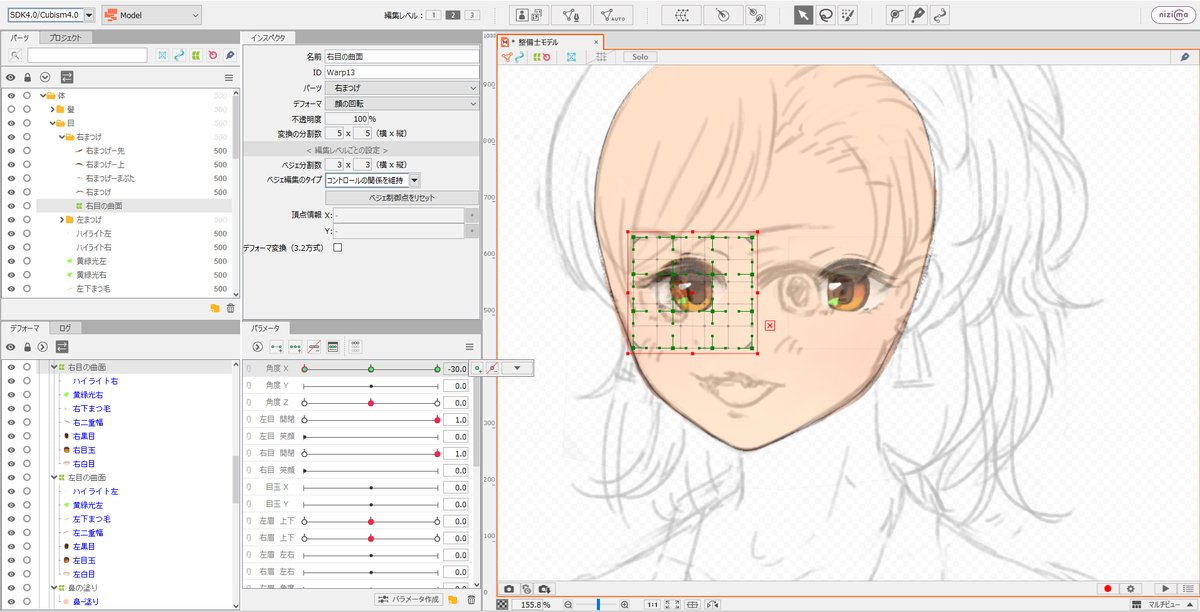Viewport: 1200px width, 612px height.
Task: Click the parts search field
Action: pos(87,56)
